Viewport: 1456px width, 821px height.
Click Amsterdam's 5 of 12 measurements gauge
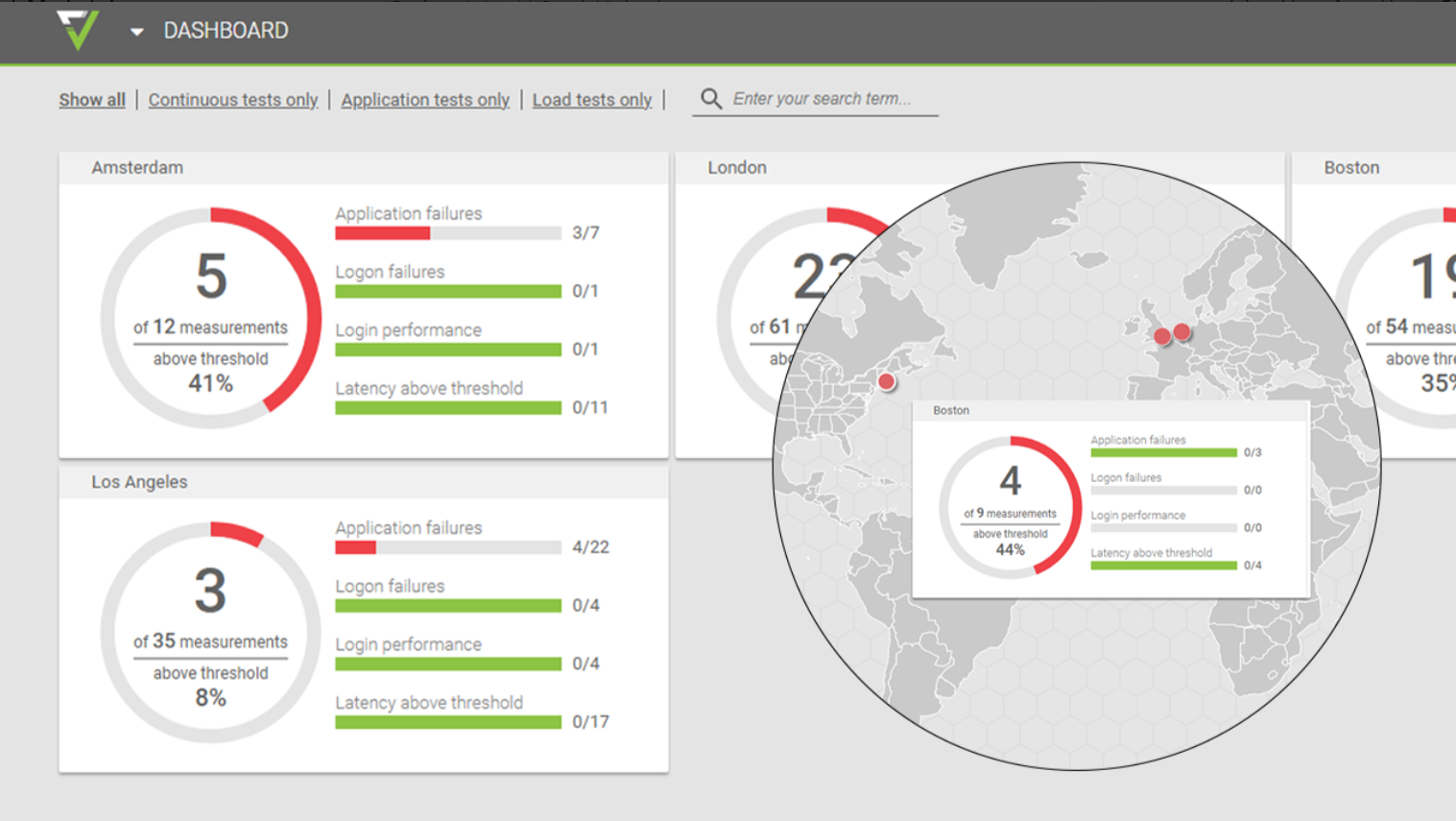click(211, 318)
